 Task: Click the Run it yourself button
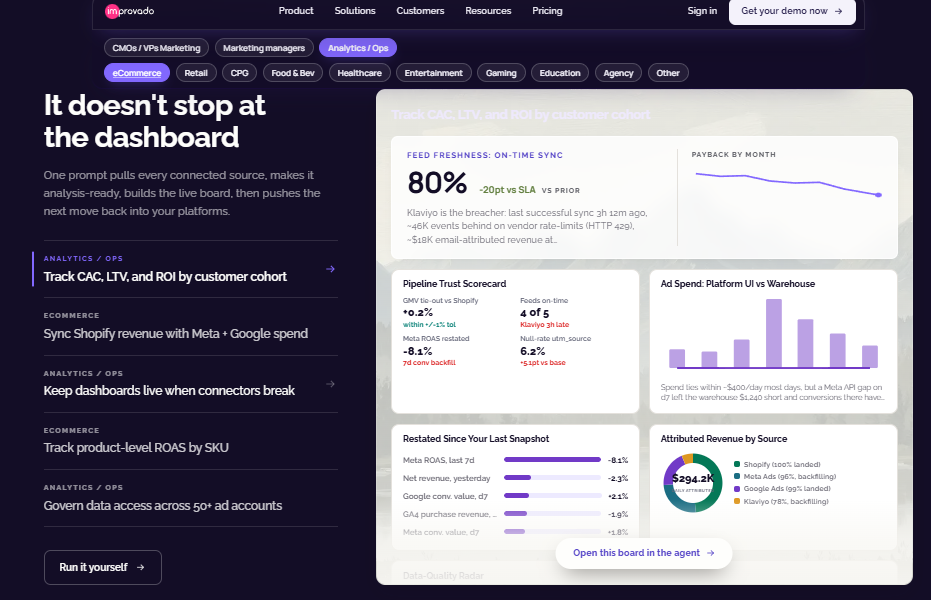pyautogui.click(x=103, y=567)
